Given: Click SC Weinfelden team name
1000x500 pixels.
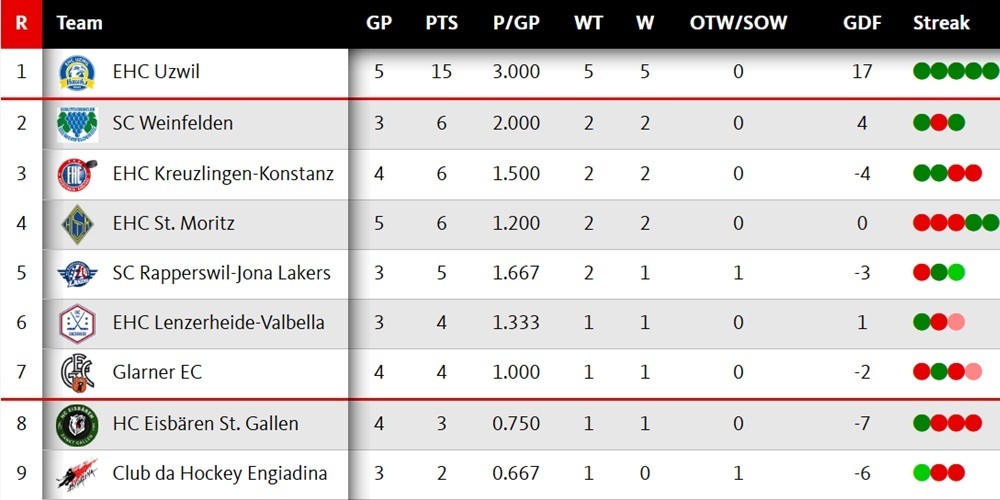Looking at the screenshot, I should click(x=172, y=124).
